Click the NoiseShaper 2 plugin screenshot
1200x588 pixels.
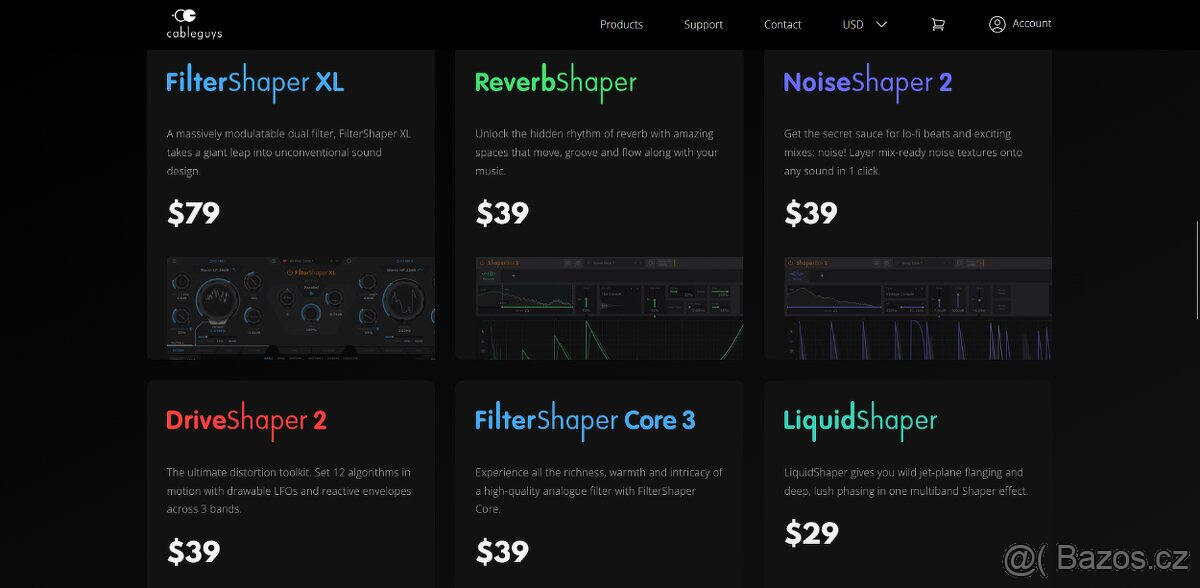coord(917,308)
